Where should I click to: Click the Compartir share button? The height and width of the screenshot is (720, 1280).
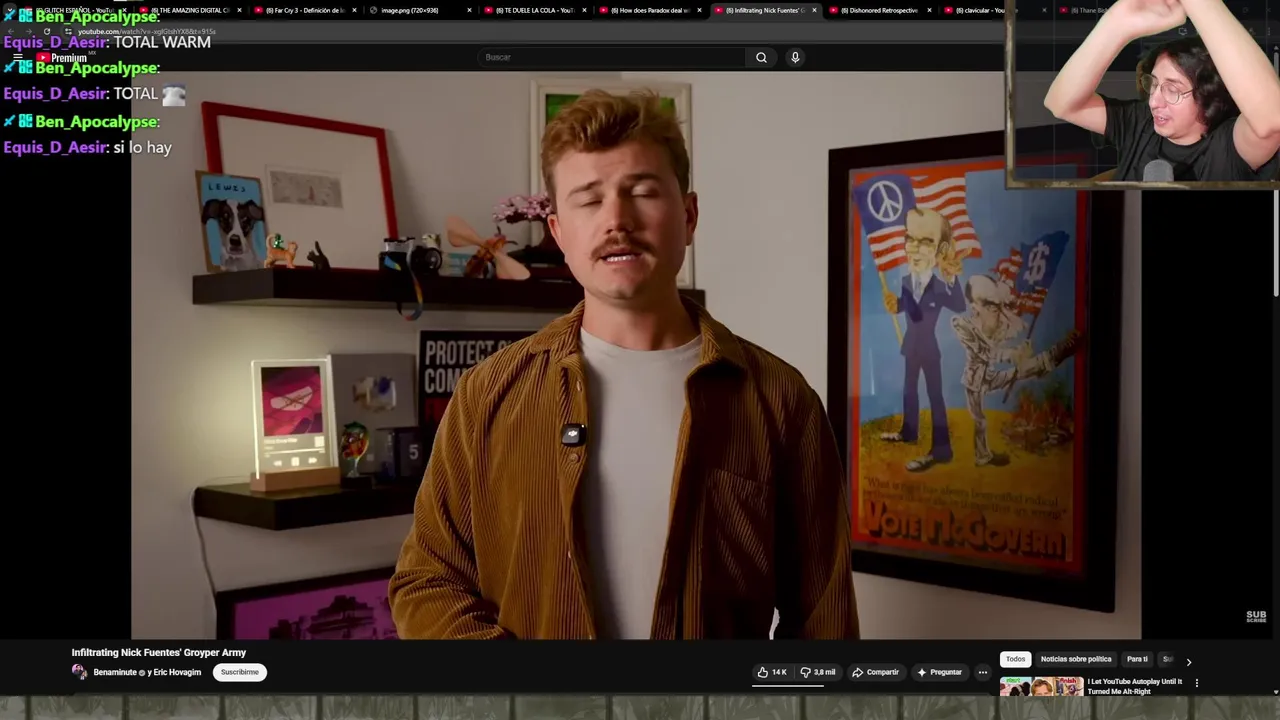tap(875, 672)
